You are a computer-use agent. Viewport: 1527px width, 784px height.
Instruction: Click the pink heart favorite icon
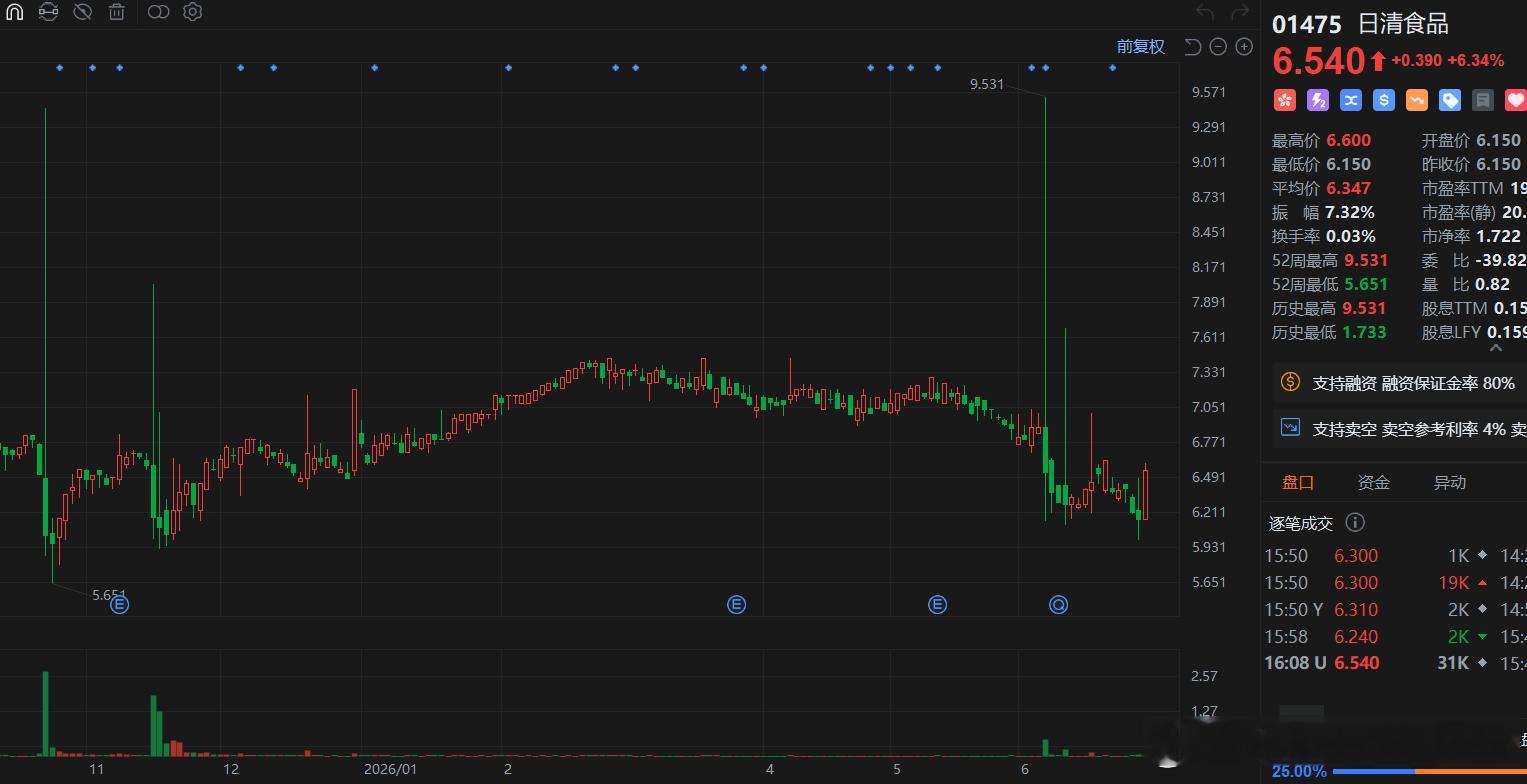(x=1516, y=99)
